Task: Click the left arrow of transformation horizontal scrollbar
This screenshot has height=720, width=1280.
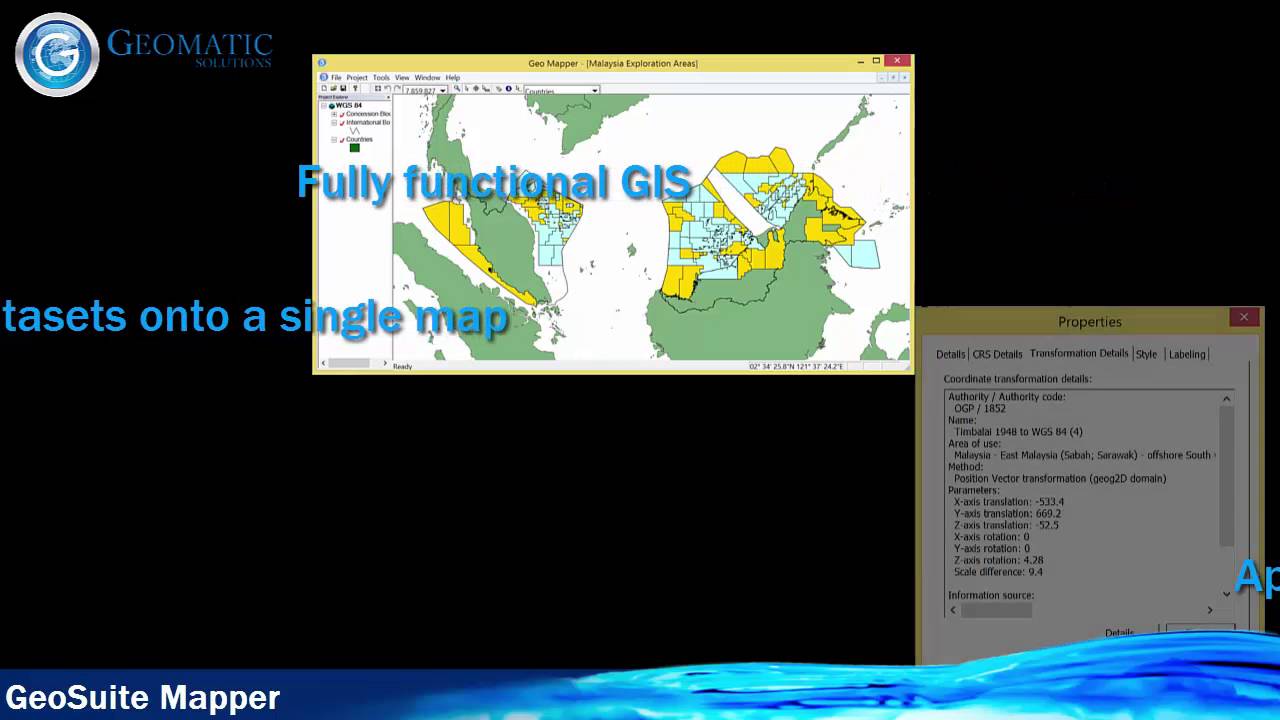Action: point(952,610)
